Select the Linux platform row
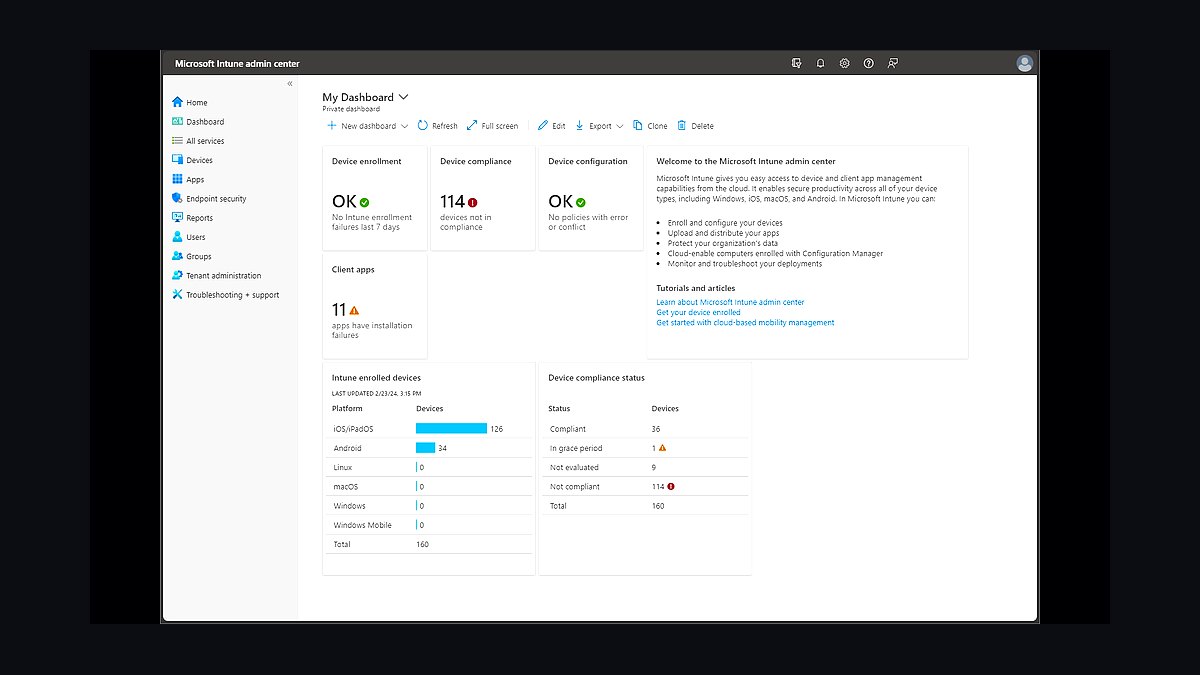The image size is (1200, 675). click(428, 467)
